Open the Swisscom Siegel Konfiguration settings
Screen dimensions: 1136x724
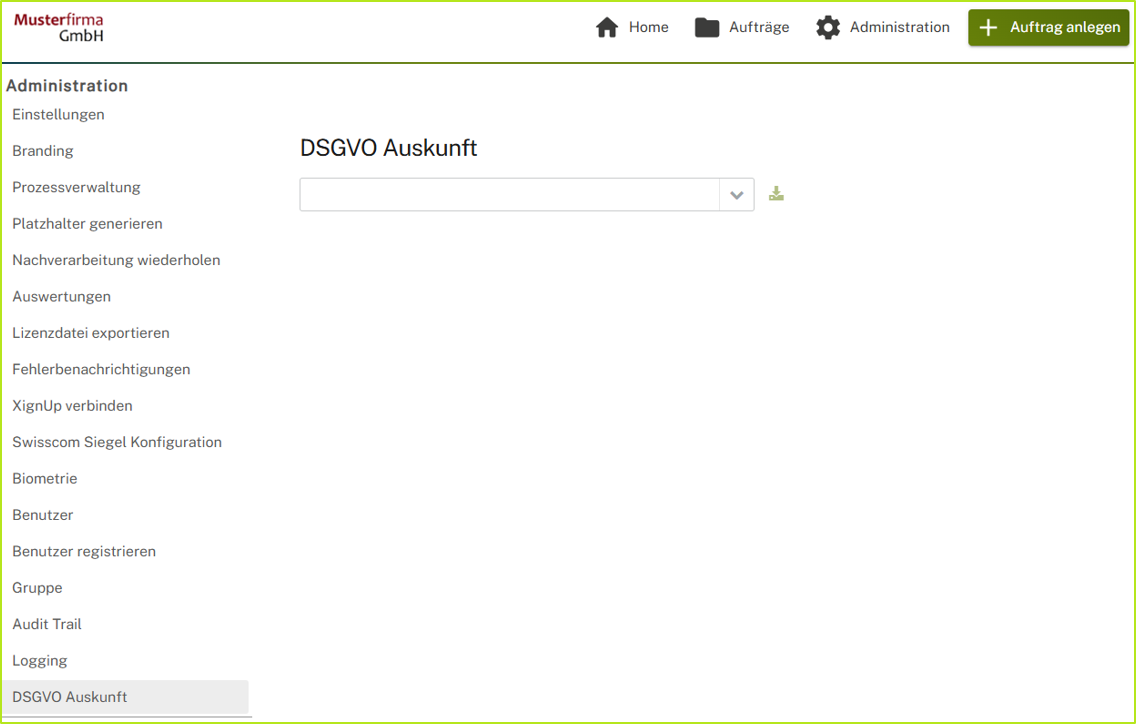click(117, 441)
